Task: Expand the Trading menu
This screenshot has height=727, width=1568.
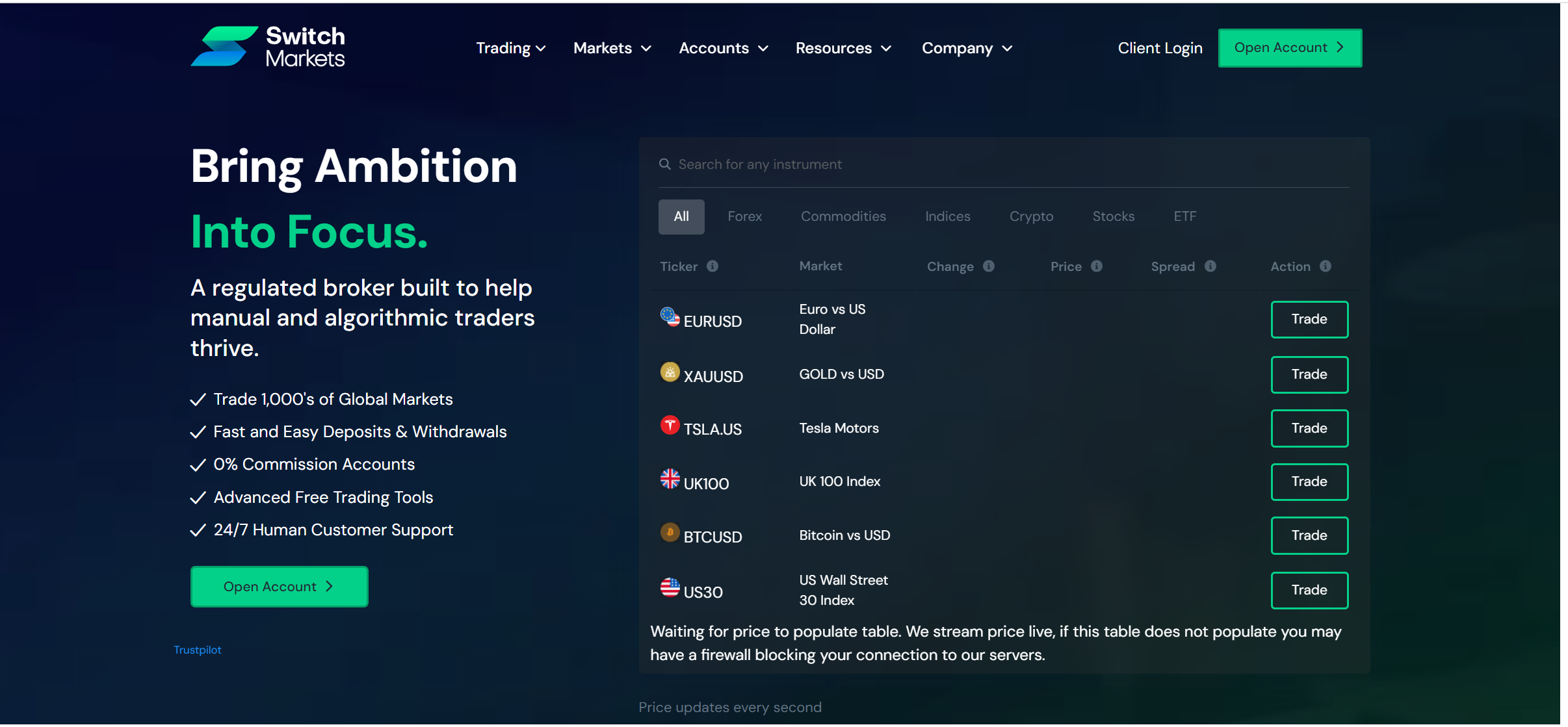Action: 511,48
